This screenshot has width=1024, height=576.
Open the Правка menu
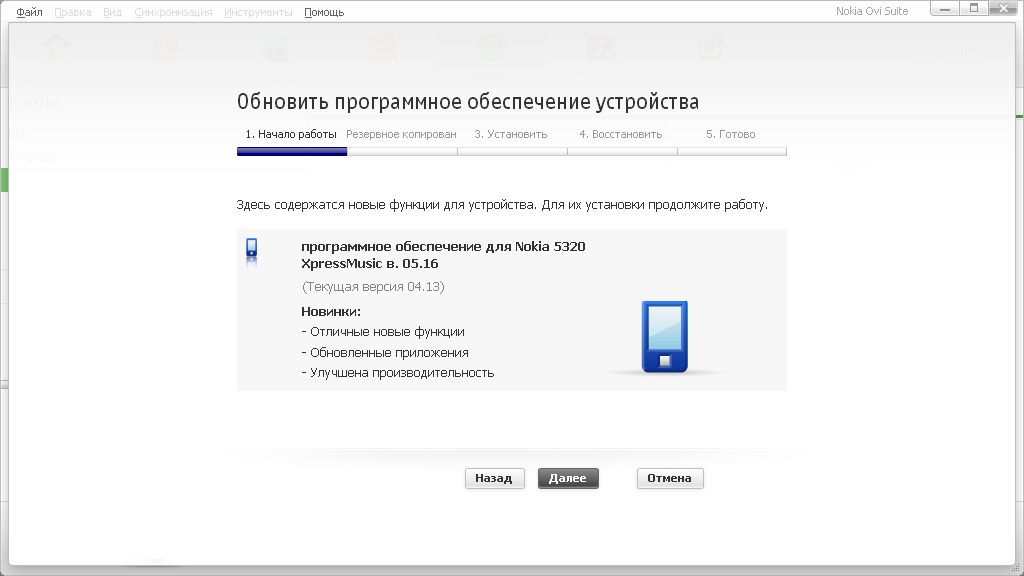click(72, 12)
